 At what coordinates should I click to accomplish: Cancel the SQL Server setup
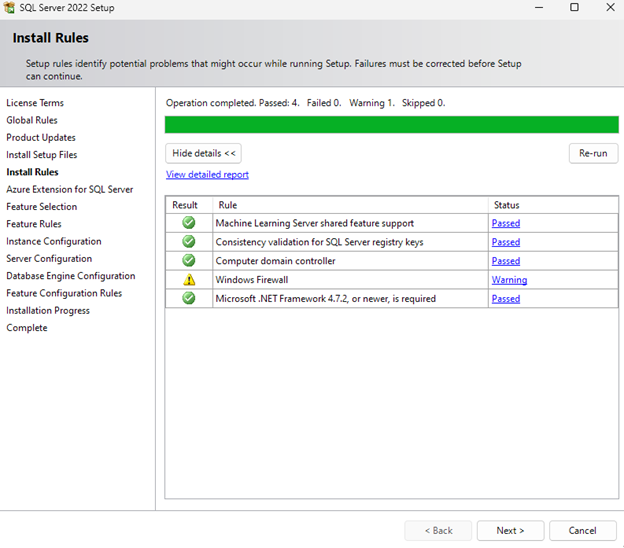click(583, 530)
